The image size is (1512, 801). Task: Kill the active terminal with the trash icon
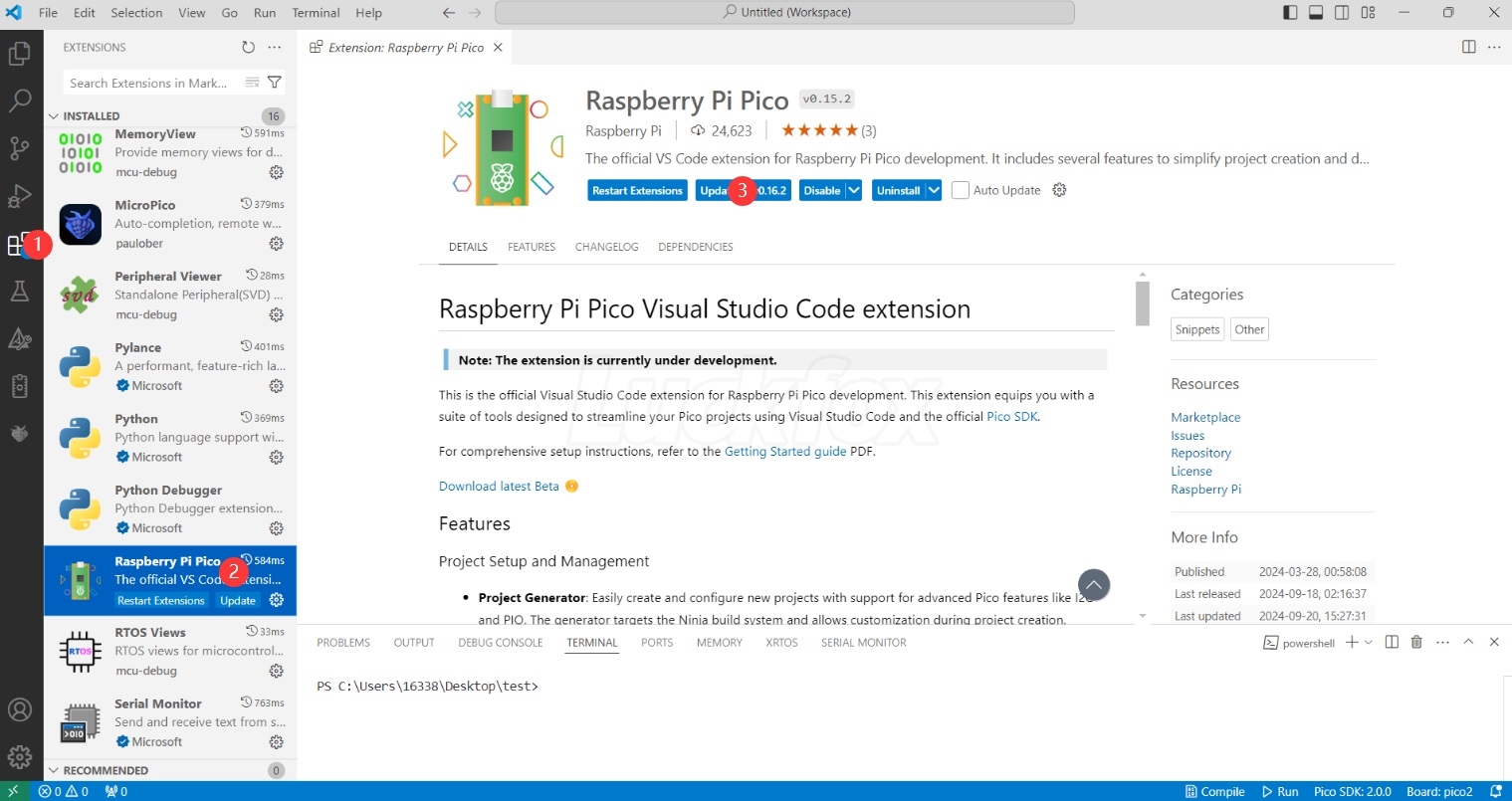coord(1416,642)
